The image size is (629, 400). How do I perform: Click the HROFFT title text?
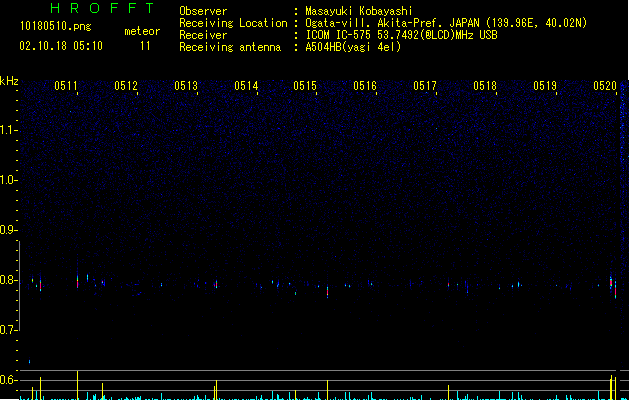pos(103,8)
